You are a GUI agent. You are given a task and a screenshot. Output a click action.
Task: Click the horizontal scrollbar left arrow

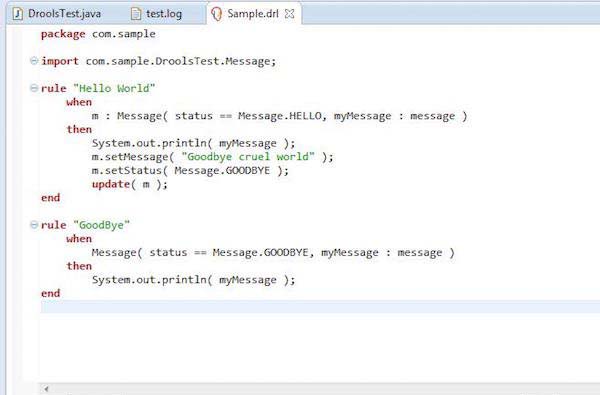pos(46,389)
